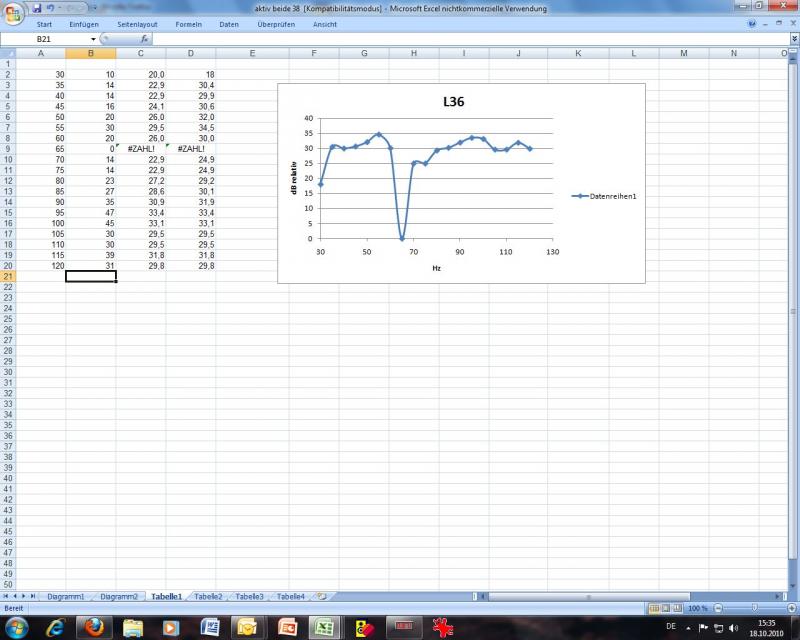Open the Einfügen ribbon tab
The height and width of the screenshot is (640, 800).
tap(84, 23)
